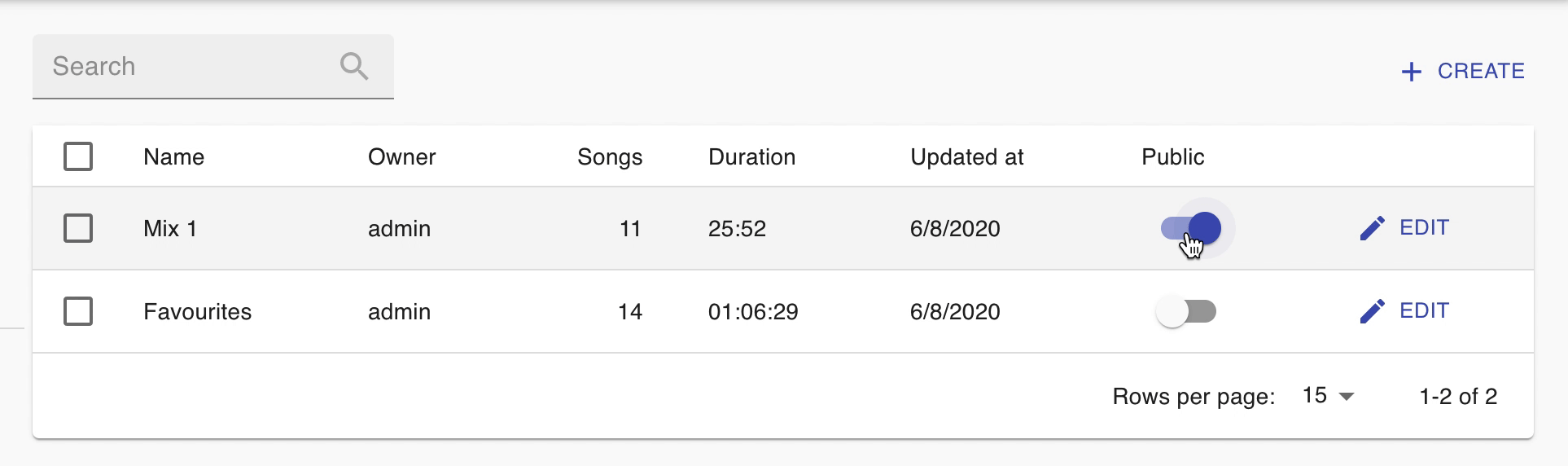This screenshot has height=466, width=1568.
Task: Click the search magnifier icon
Action: (x=354, y=66)
